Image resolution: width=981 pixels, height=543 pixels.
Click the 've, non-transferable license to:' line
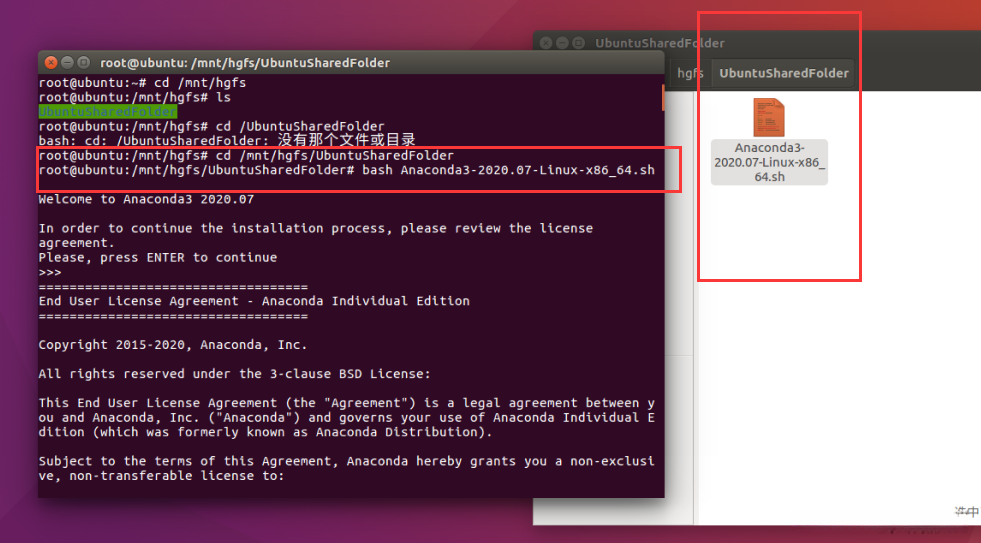point(161,476)
